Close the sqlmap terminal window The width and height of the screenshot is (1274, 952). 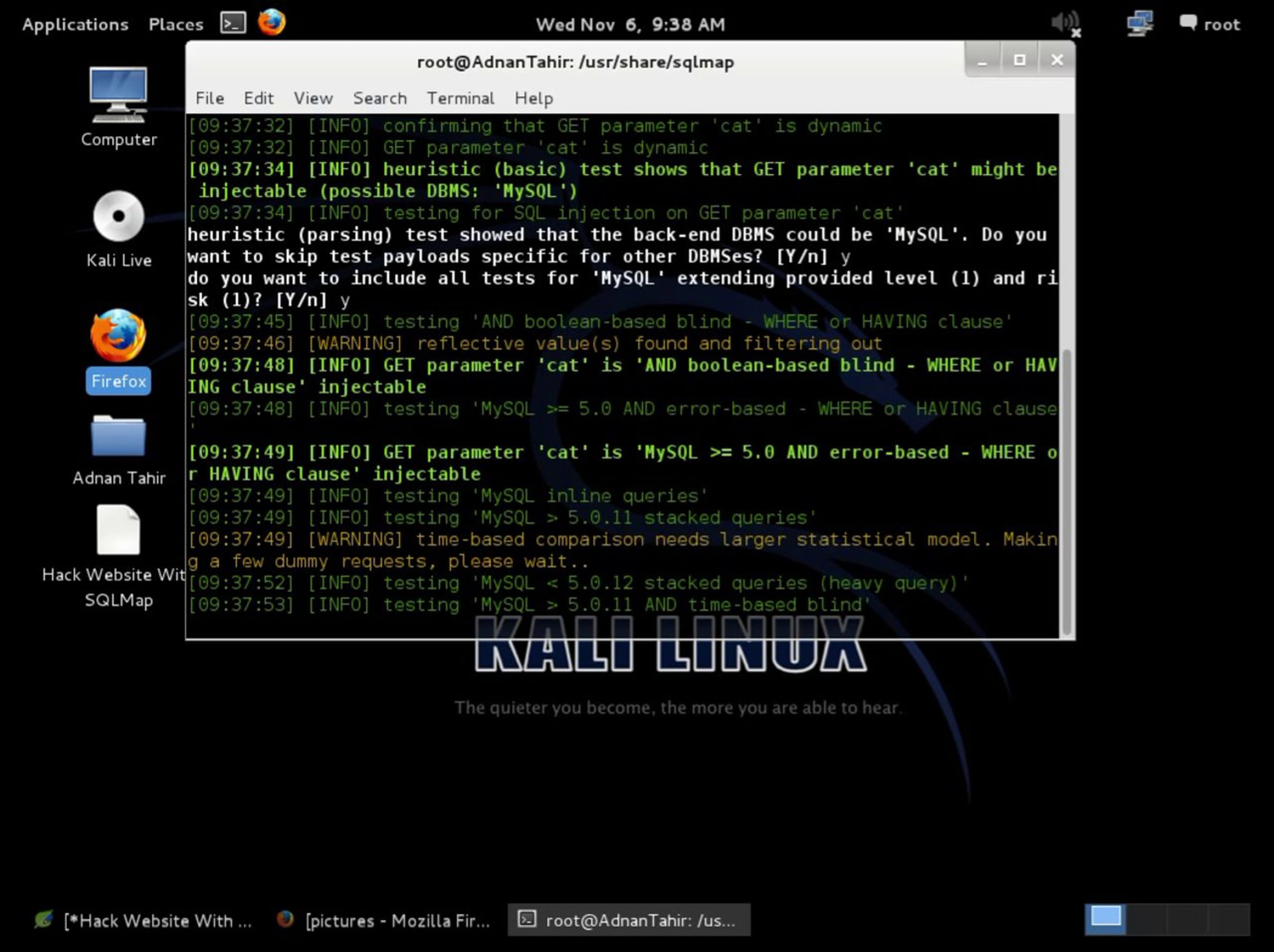[x=1057, y=60]
